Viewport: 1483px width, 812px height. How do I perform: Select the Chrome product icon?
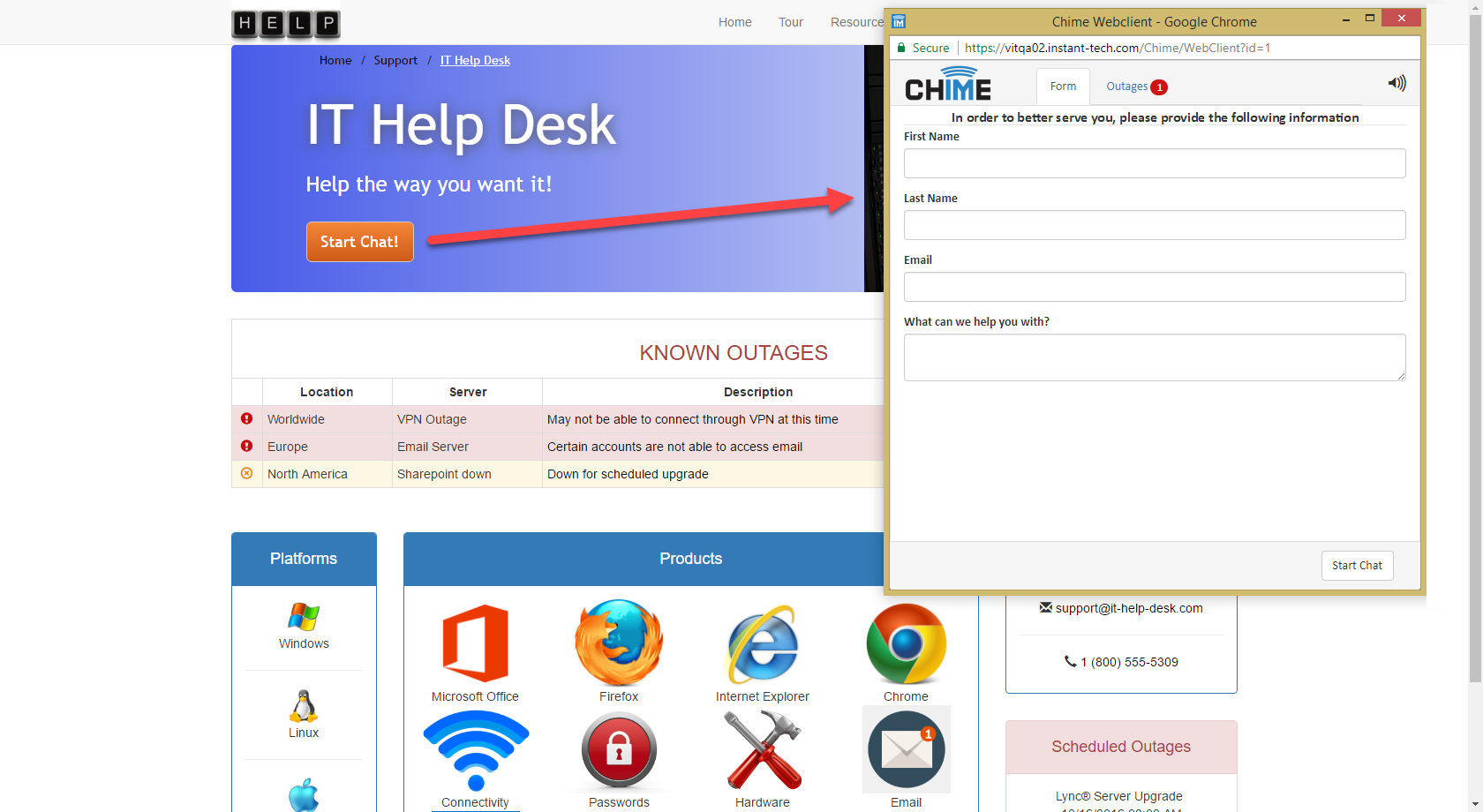coord(907,643)
